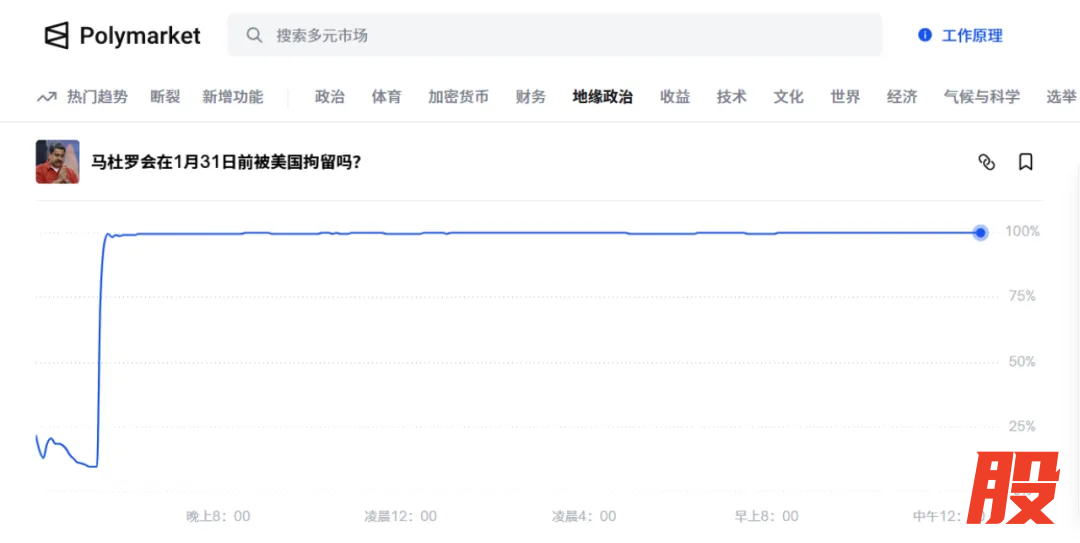The image size is (1080, 543).
Task: Go to the 气候与科学 category
Action: pos(982,97)
